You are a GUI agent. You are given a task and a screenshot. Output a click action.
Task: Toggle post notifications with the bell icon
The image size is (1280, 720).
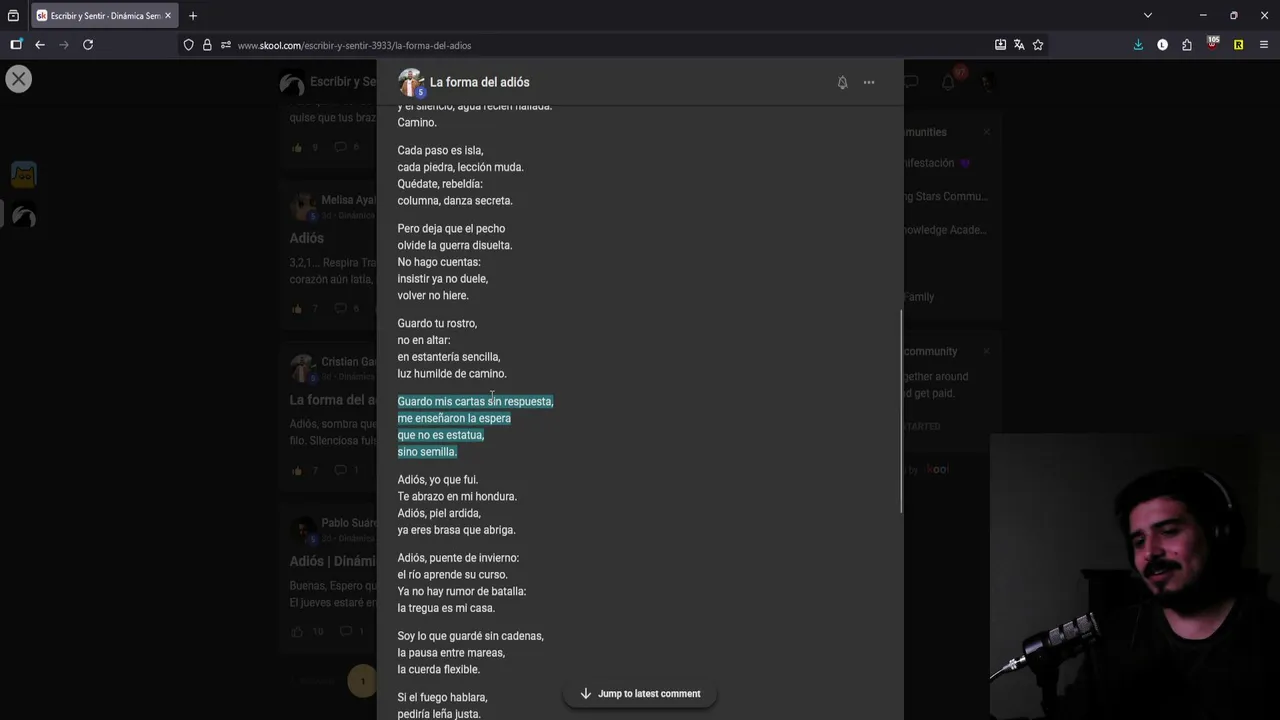(842, 83)
